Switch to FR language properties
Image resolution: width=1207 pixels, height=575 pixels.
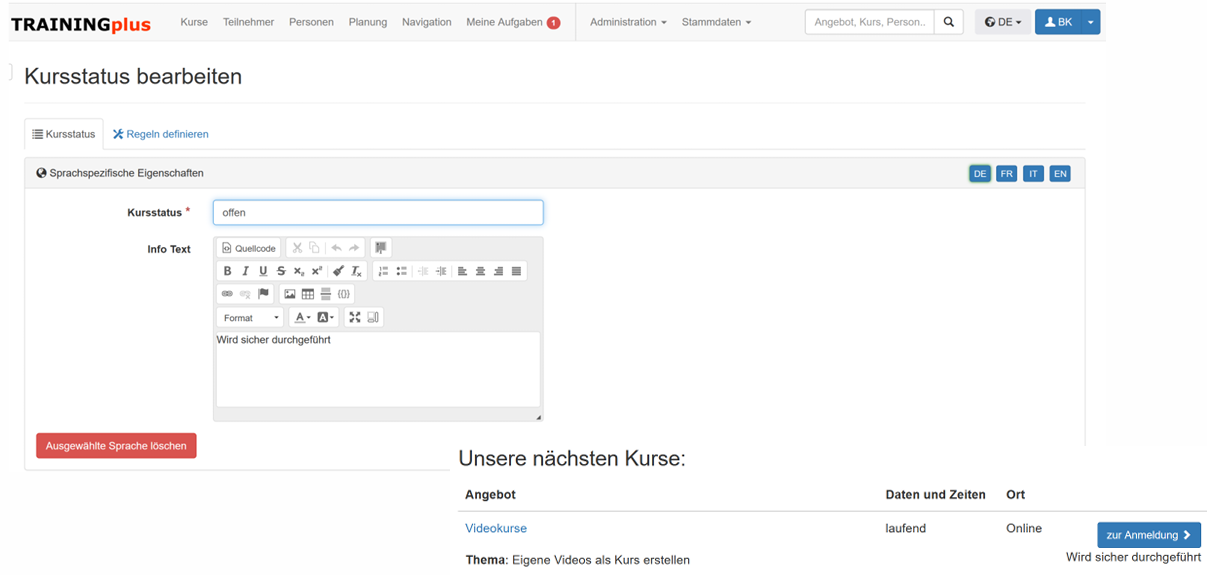coord(1006,174)
